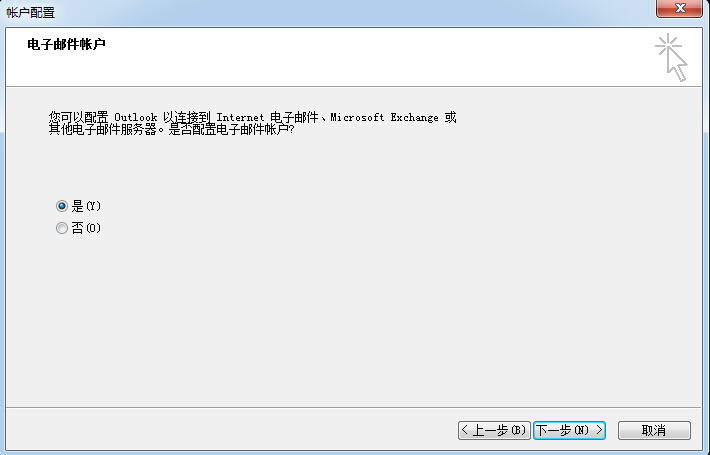This screenshot has width=710, height=455.
Task: Click the 是(Y) option label text
Action: pyautogui.click(x=87, y=206)
